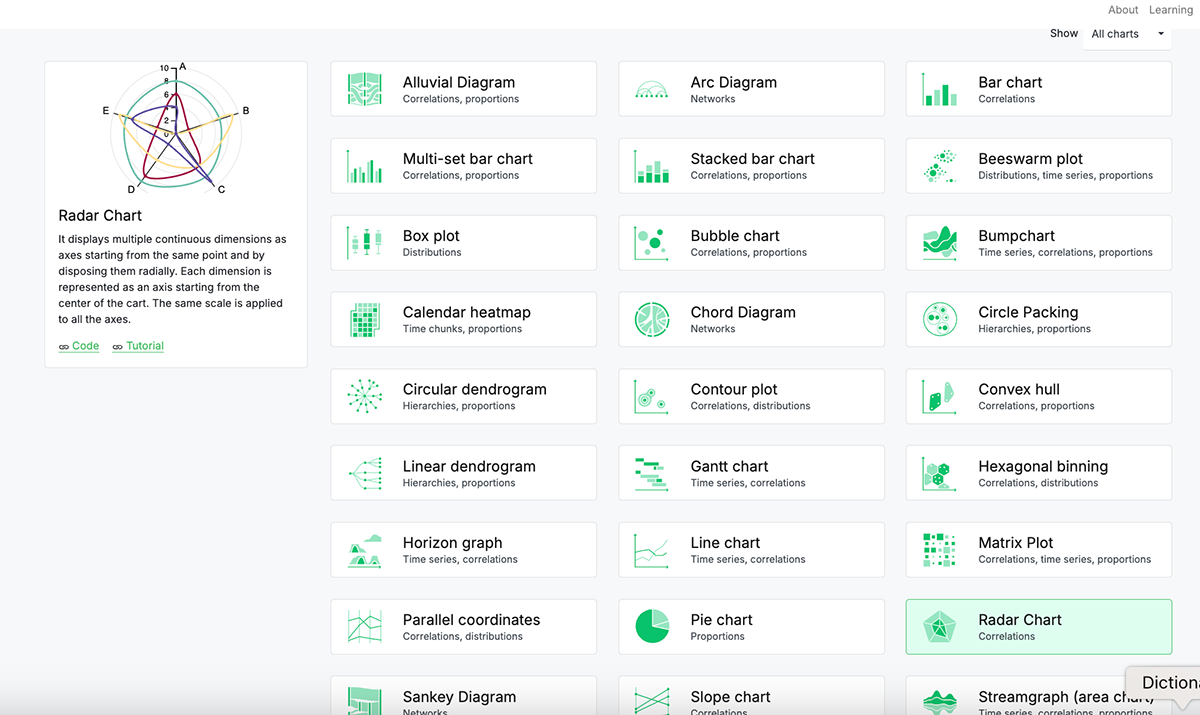Click the Dictionary popup

[1172, 682]
